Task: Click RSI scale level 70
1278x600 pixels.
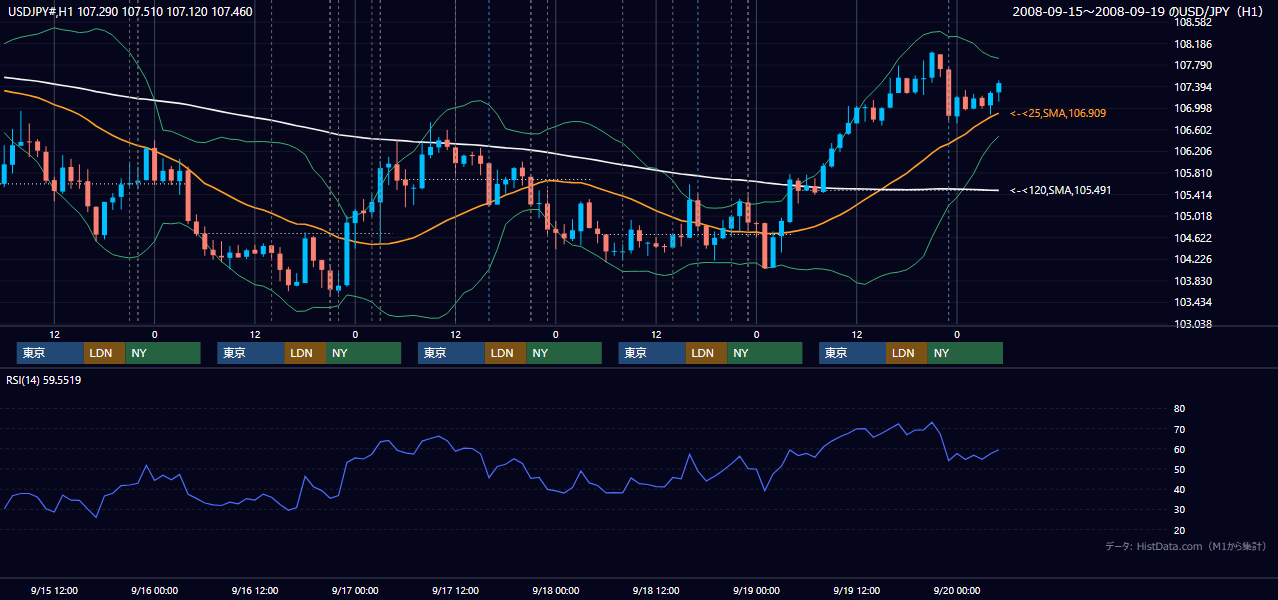Action: click(1179, 429)
